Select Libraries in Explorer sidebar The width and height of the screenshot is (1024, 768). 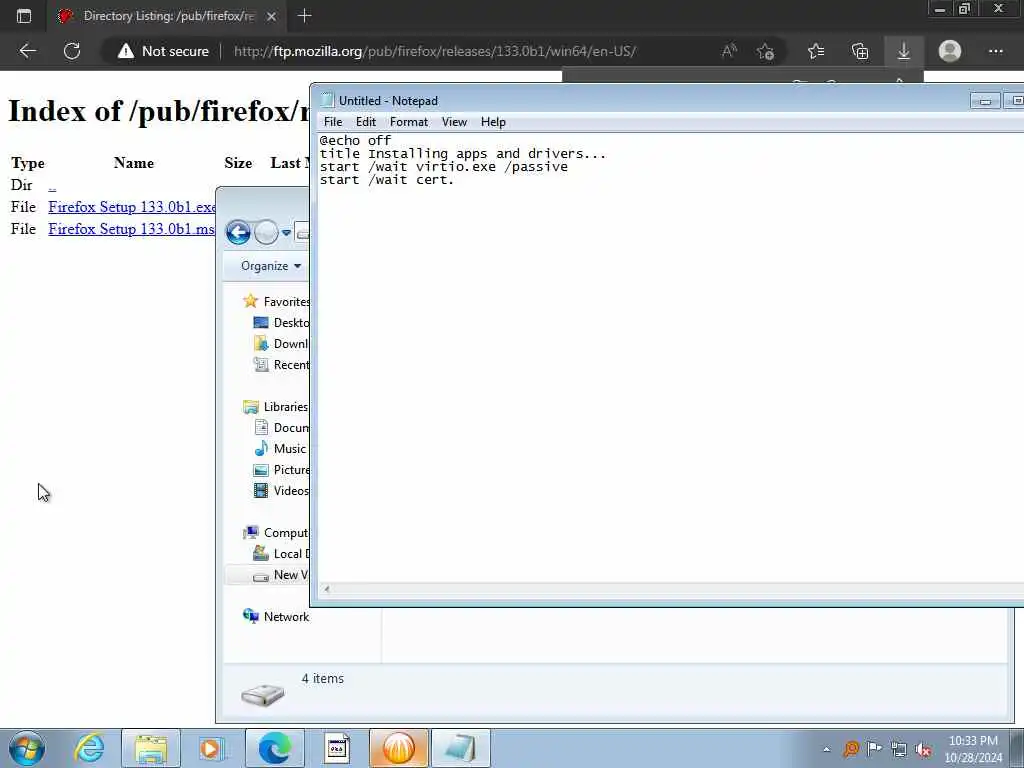[x=275, y=407]
